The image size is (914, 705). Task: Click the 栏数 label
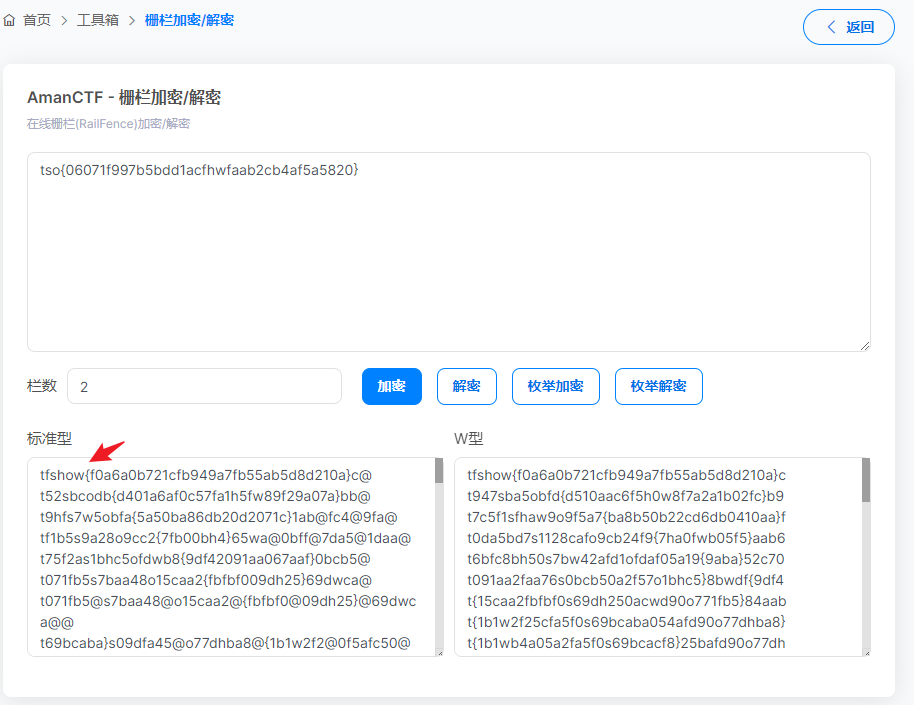(42, 386)
